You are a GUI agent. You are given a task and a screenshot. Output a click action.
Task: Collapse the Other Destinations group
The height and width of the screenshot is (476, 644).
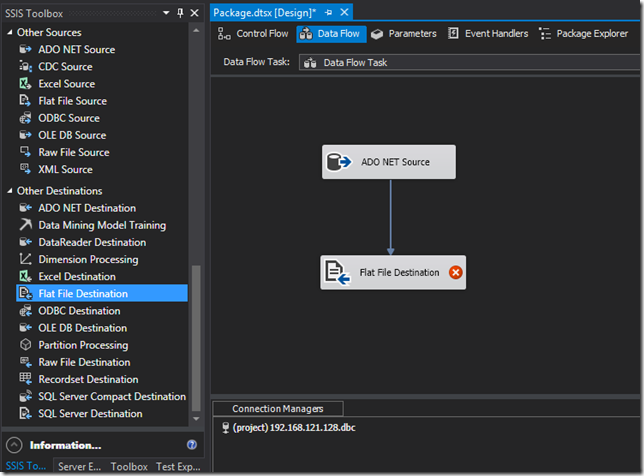pos(10,191)
